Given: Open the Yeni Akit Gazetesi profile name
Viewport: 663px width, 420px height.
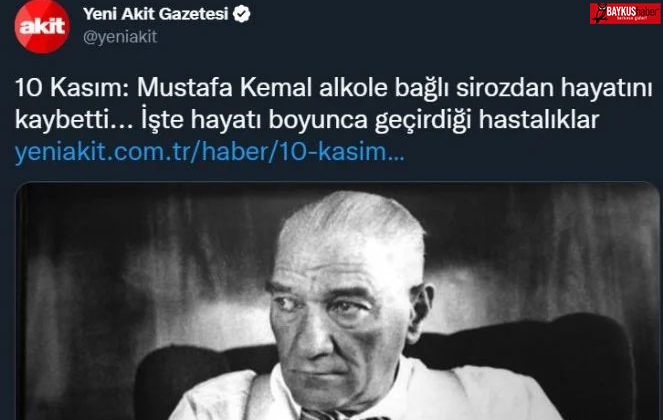Looking at the screenshot, I should 156,14.
